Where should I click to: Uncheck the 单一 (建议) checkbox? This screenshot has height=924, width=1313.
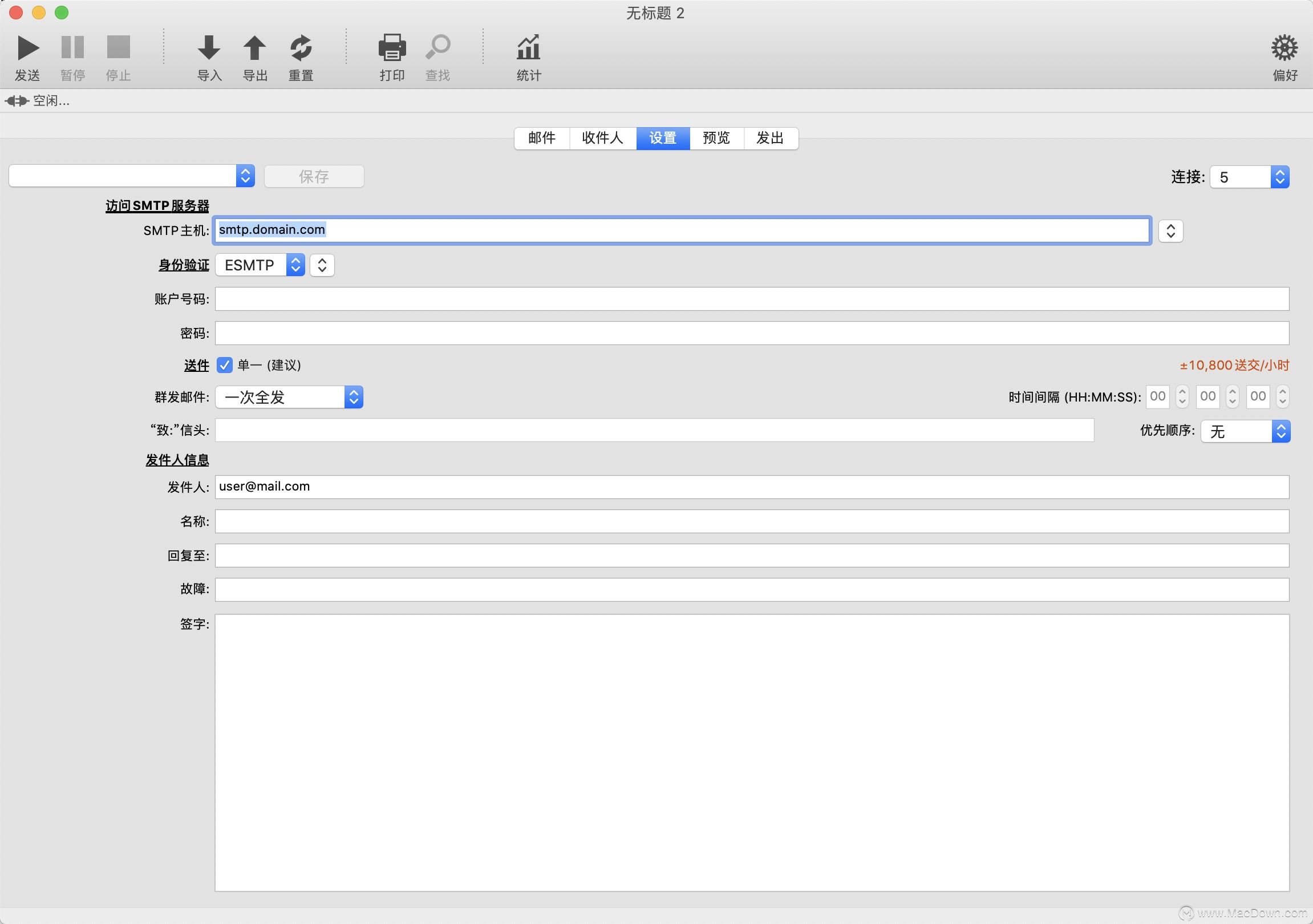pos(224,365)
